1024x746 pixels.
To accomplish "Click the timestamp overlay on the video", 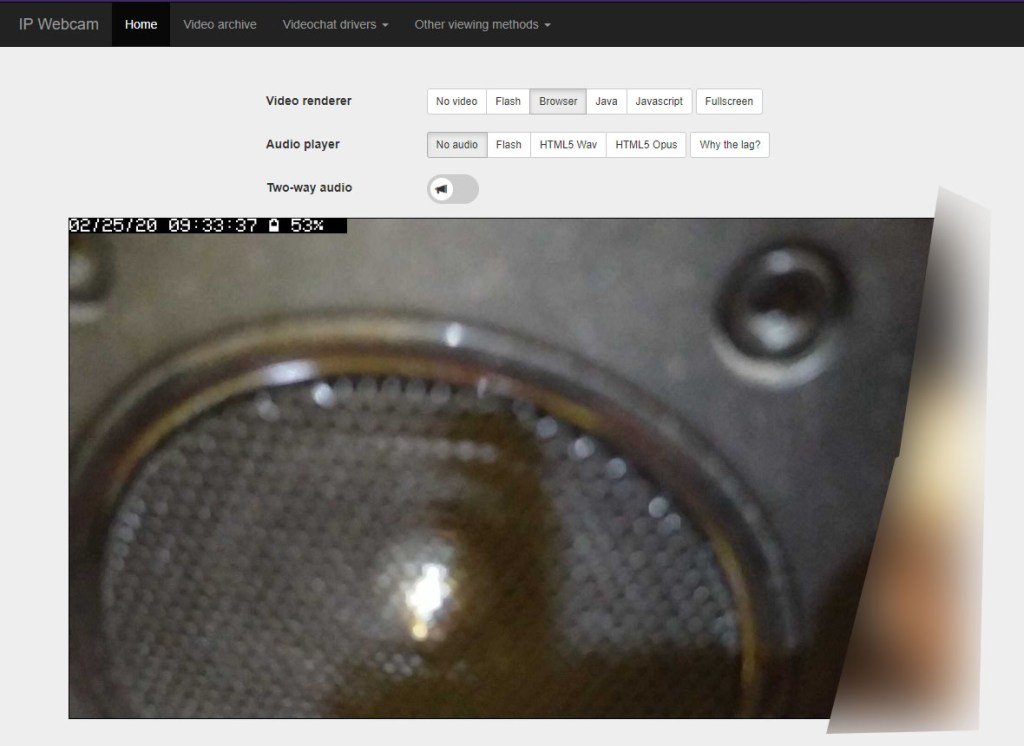I will [164, 226].
